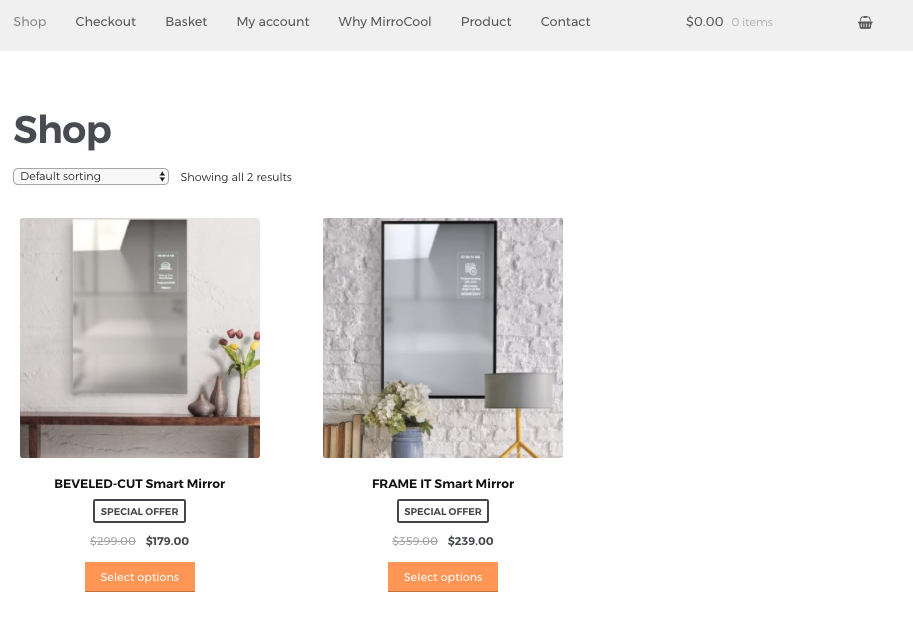
Task: Open the Checkout page
Action: (x=105, y=22)
